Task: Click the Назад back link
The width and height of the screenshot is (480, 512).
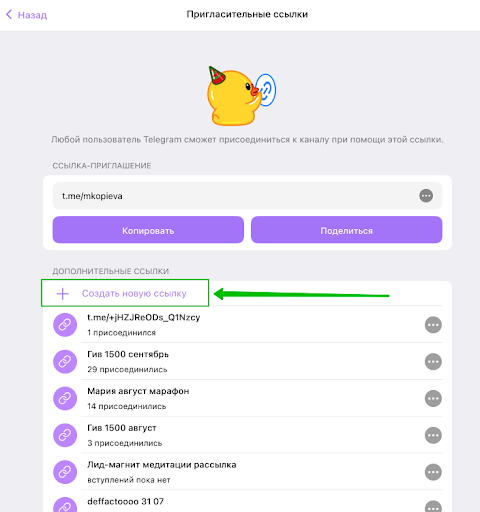Action: click(32, 15)
